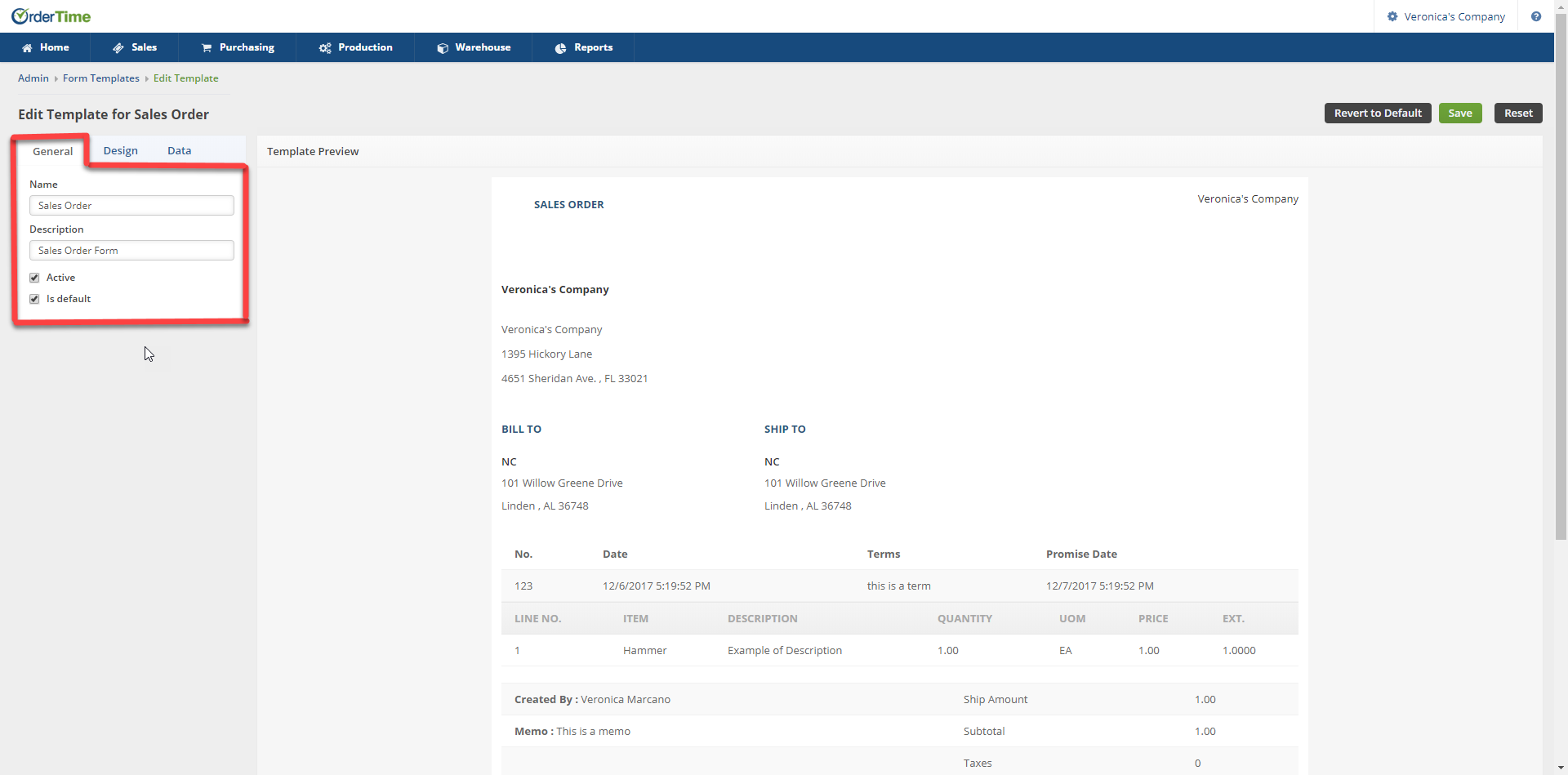
Task: Click the Home house icon
Action: 27,48
